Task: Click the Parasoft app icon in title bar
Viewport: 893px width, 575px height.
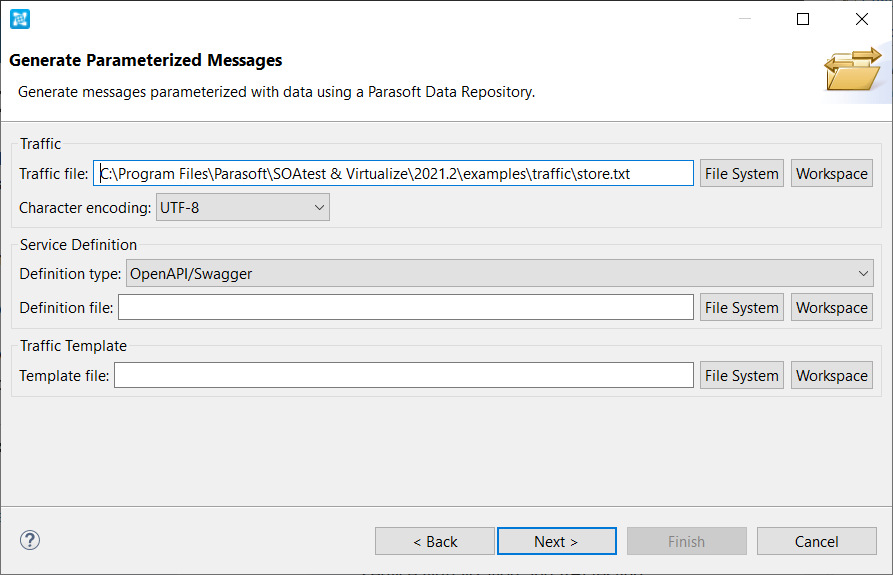Action: (x=20, y=19)
